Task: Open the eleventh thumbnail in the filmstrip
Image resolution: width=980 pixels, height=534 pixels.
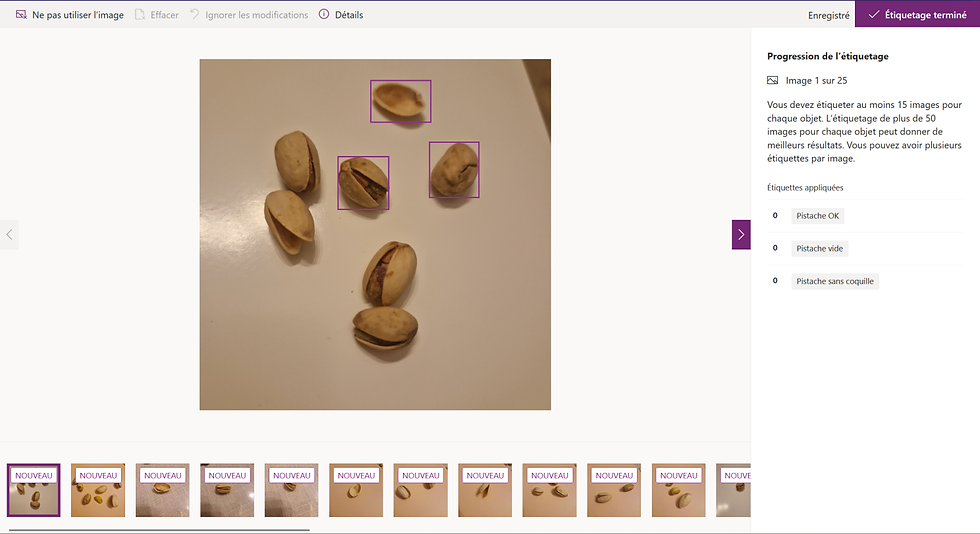Action: (679, 490)
